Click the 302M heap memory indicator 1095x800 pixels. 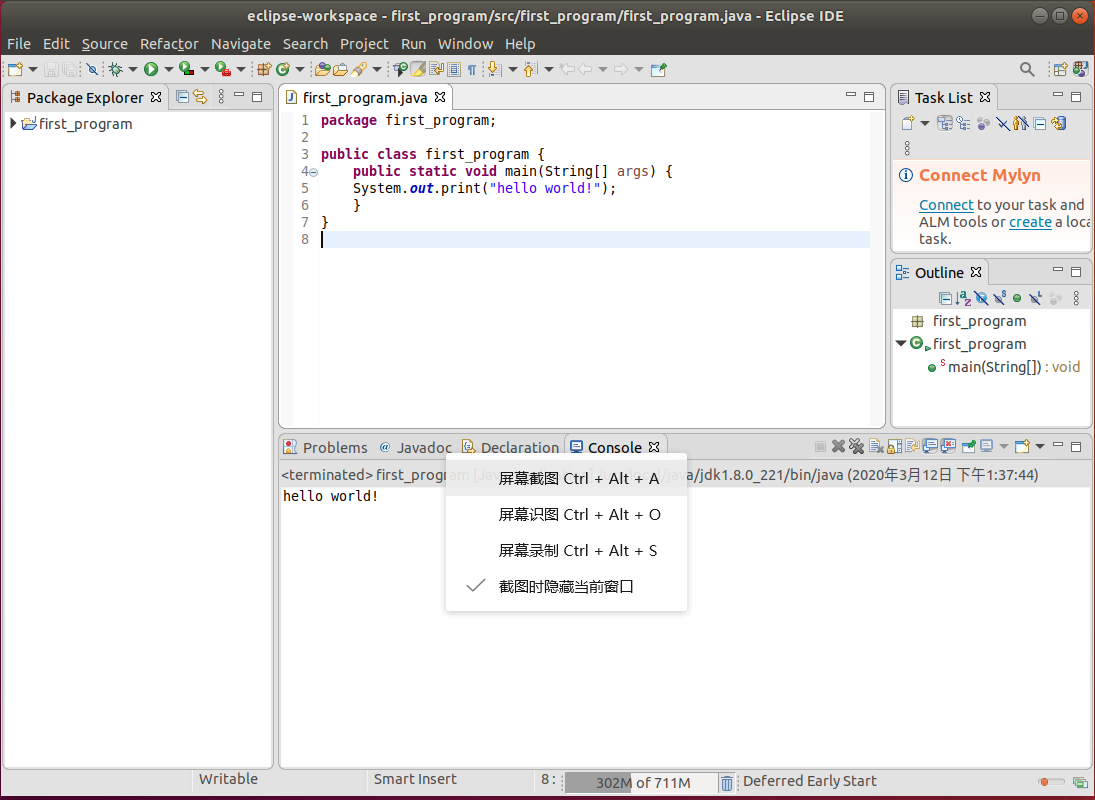point(640,782)
